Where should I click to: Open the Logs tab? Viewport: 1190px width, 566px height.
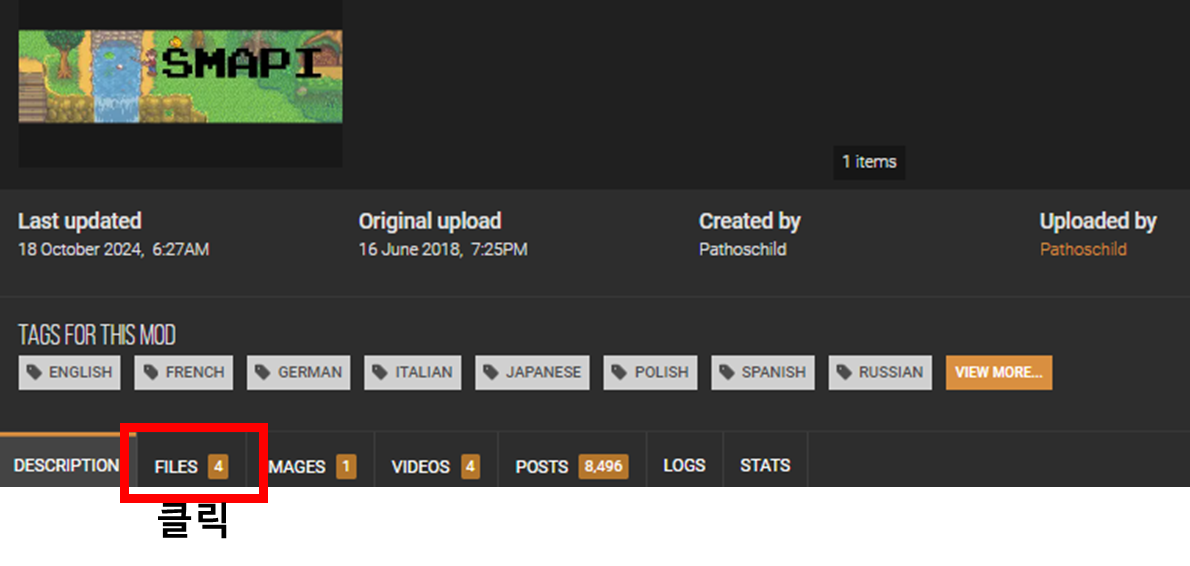coord(684,466)
